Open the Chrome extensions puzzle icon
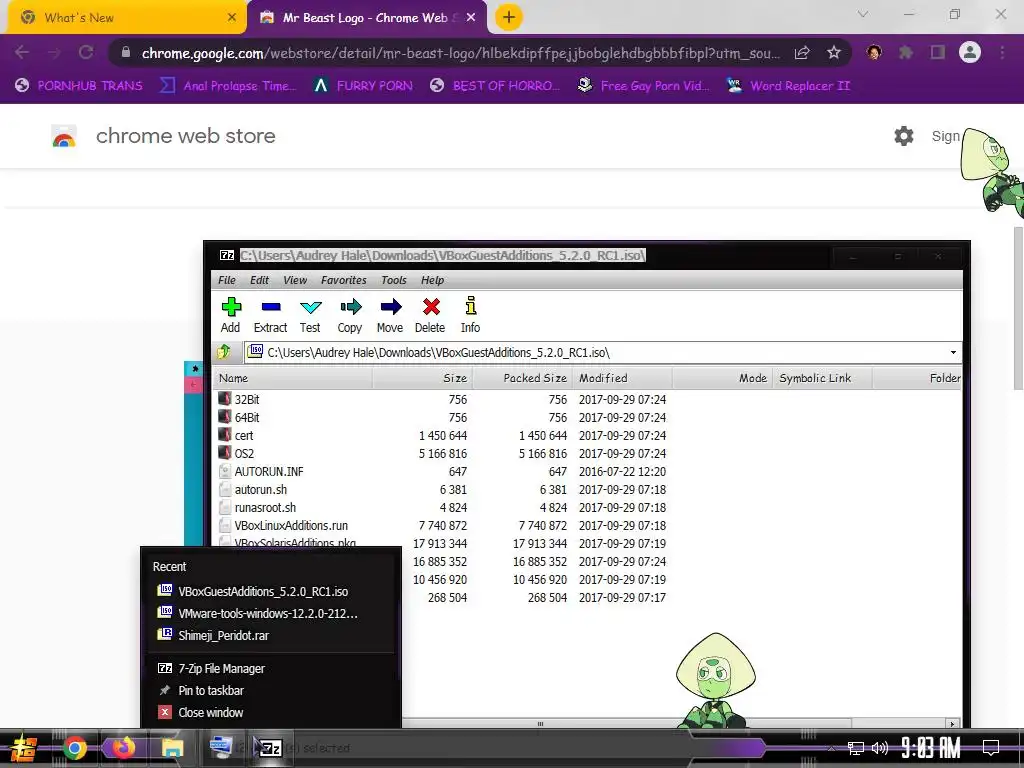 906,53
